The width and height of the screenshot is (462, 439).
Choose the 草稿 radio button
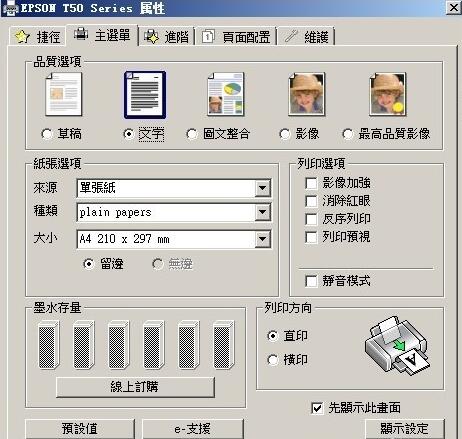(47, 134)
